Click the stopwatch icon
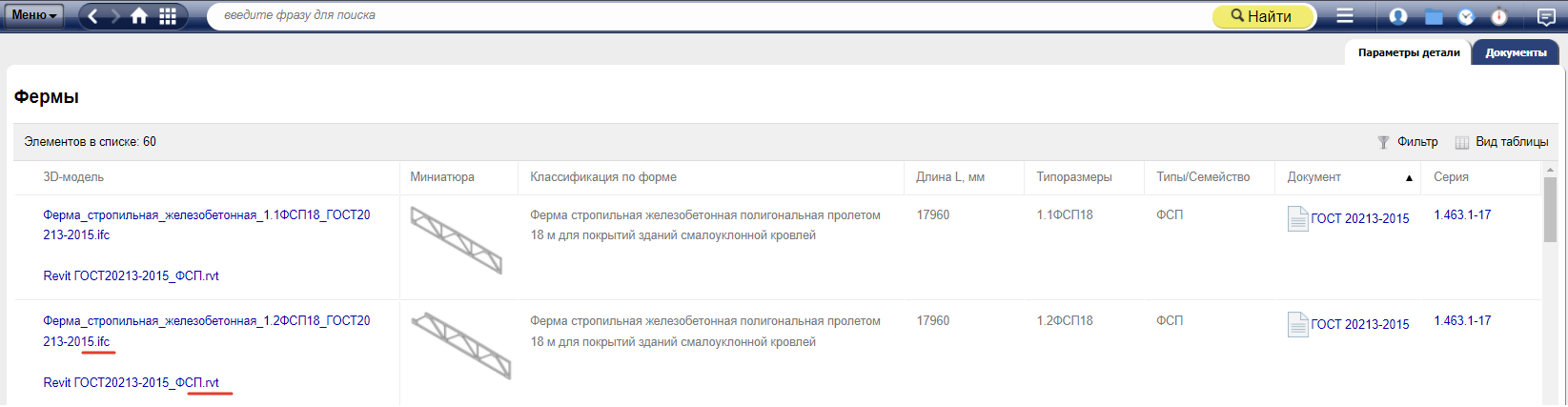The image size is (1568, 407). click(1499, 15)
